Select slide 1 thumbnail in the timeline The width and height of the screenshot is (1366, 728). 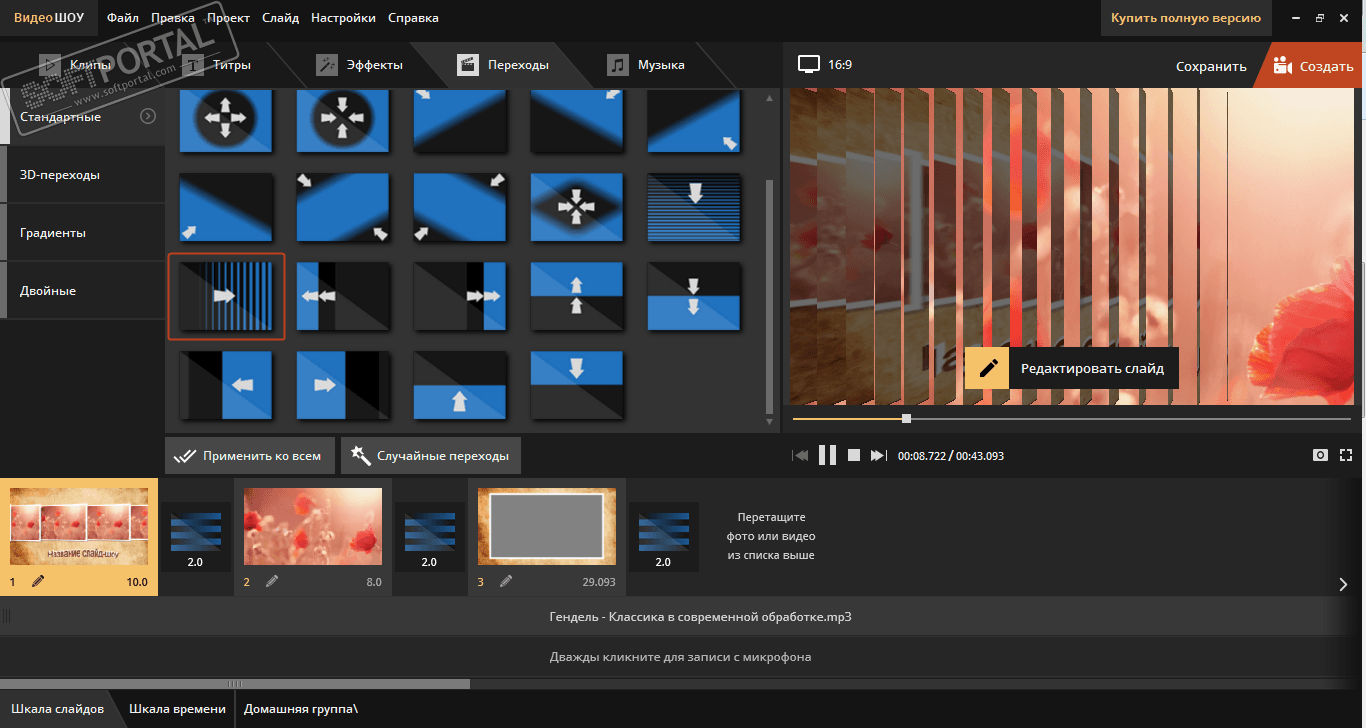point(79,526)
